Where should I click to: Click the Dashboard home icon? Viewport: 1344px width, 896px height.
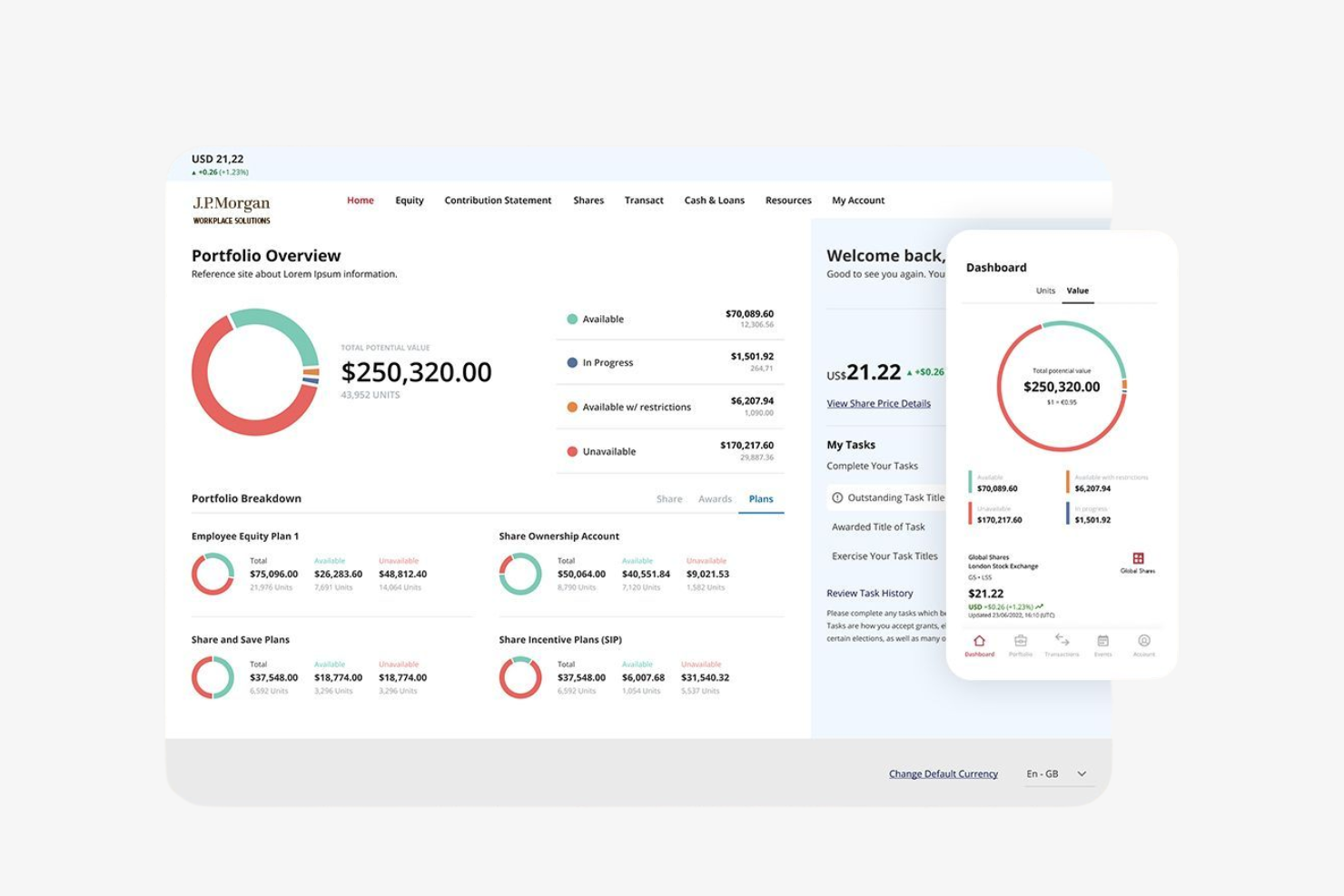pyautogui.click(x=979, y=640)
